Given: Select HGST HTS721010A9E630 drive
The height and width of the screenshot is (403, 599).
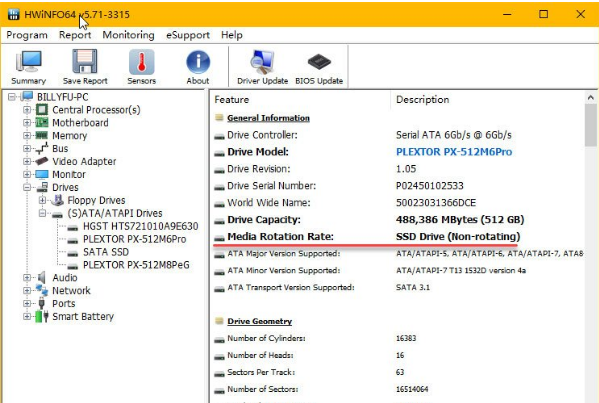Looking at the screenshot, I should 141,226.
